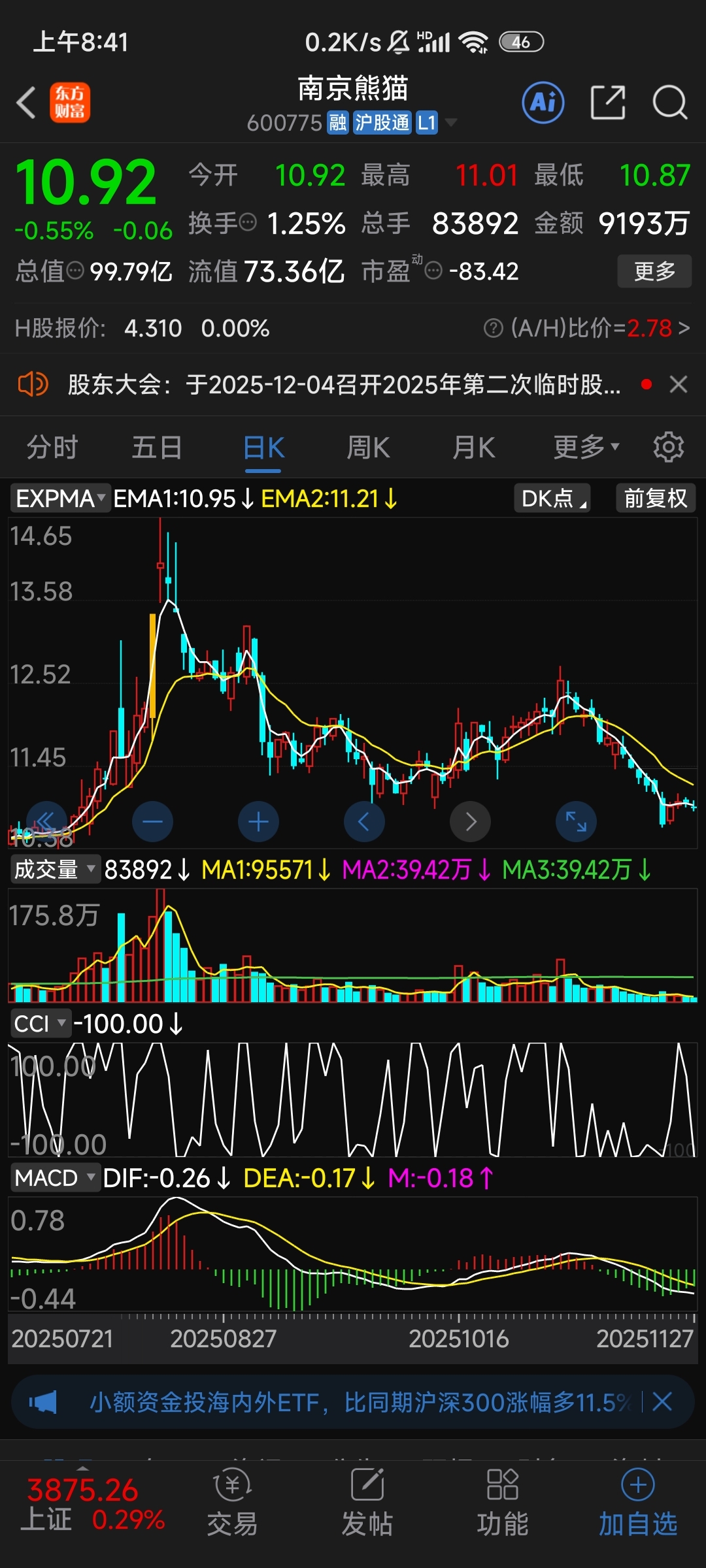Switch to 周K tab

pos(368,447)
